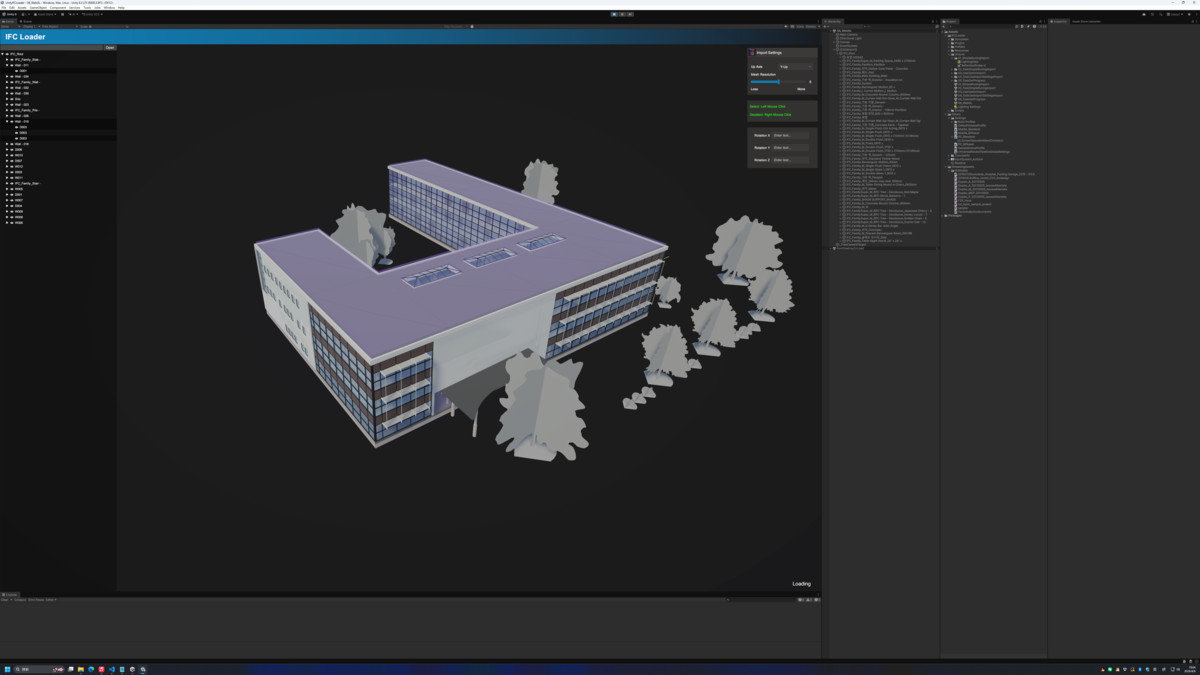This screenshot has width=1200, height=675.
Task: Select the Hierarchy panel tab
Action: [832, 21]
